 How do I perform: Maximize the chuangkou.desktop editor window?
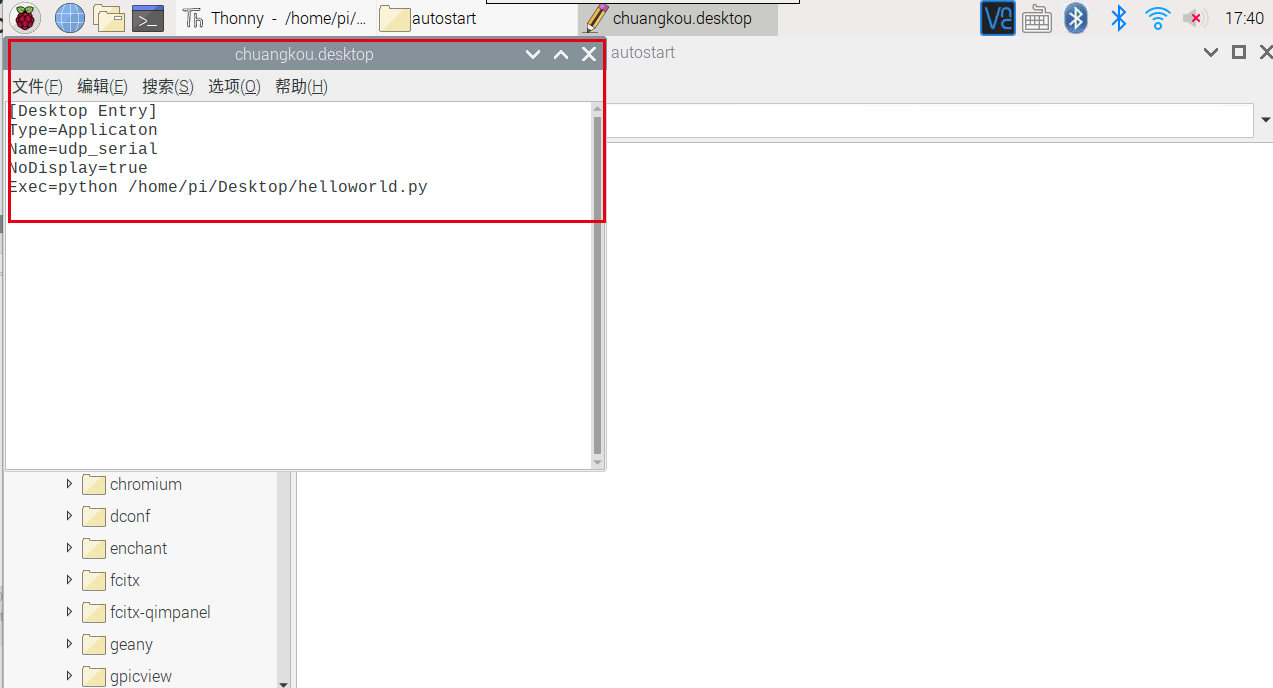pyautogui.click(x=561, y=54)
